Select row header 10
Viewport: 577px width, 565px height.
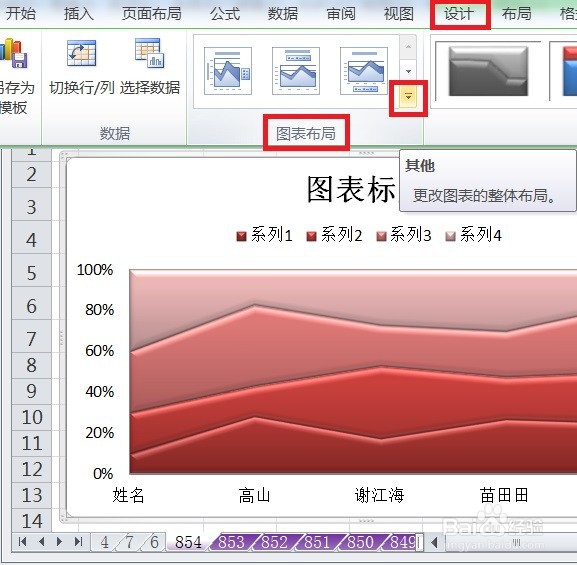click(x=32, y=417)
